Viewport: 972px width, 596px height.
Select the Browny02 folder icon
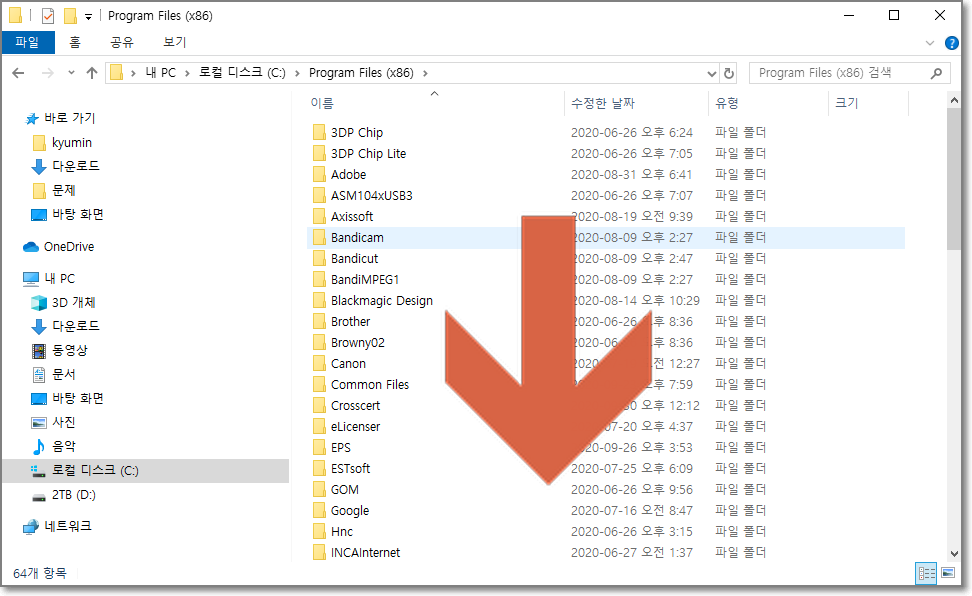pos(319,342)
